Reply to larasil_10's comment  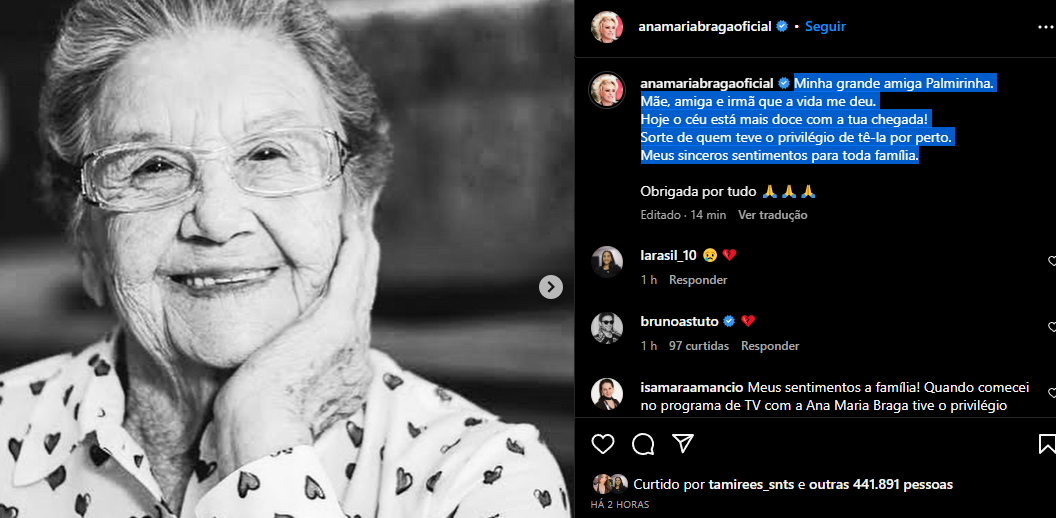click(698, 280)
